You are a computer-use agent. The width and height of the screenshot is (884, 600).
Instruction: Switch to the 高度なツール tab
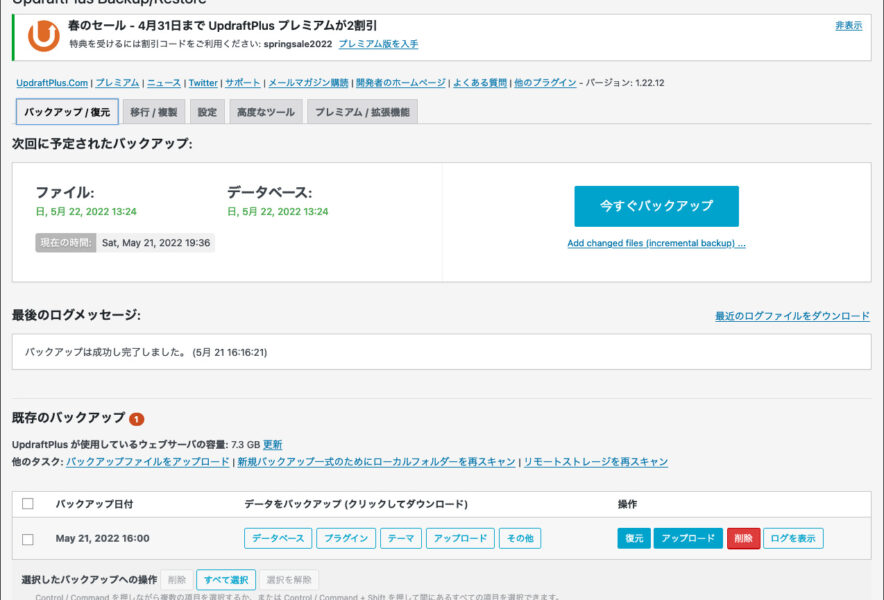(x=266, y=112)
